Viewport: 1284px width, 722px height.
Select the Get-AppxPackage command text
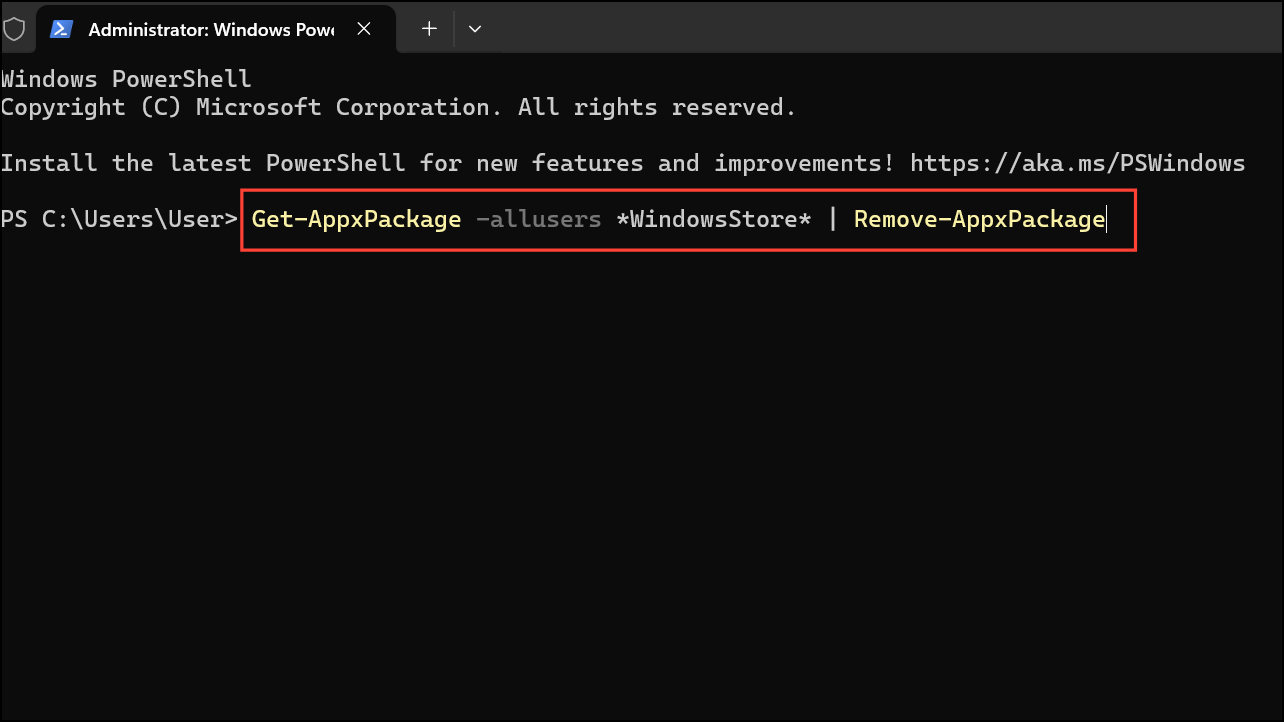pos(356,219)
